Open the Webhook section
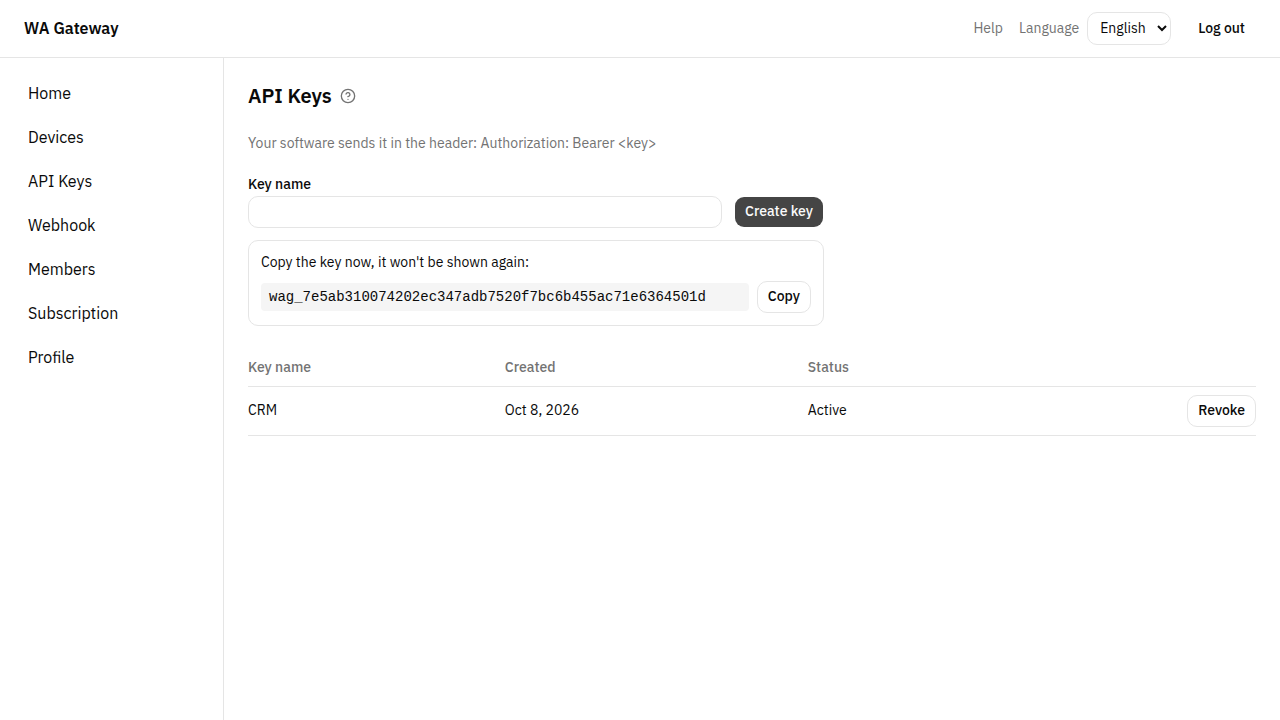 click(62, 225)
